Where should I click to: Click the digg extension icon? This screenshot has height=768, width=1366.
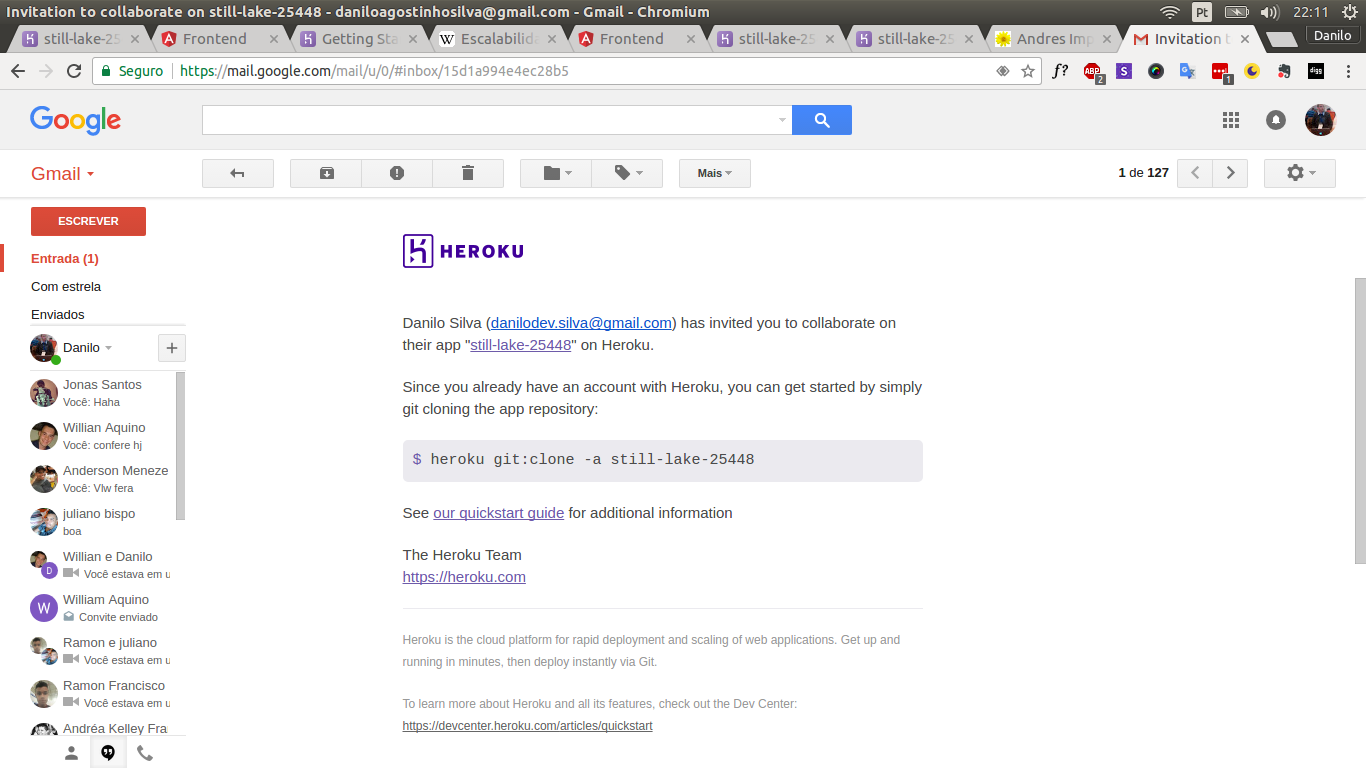pyautogui.click(x=1316, y=71)
